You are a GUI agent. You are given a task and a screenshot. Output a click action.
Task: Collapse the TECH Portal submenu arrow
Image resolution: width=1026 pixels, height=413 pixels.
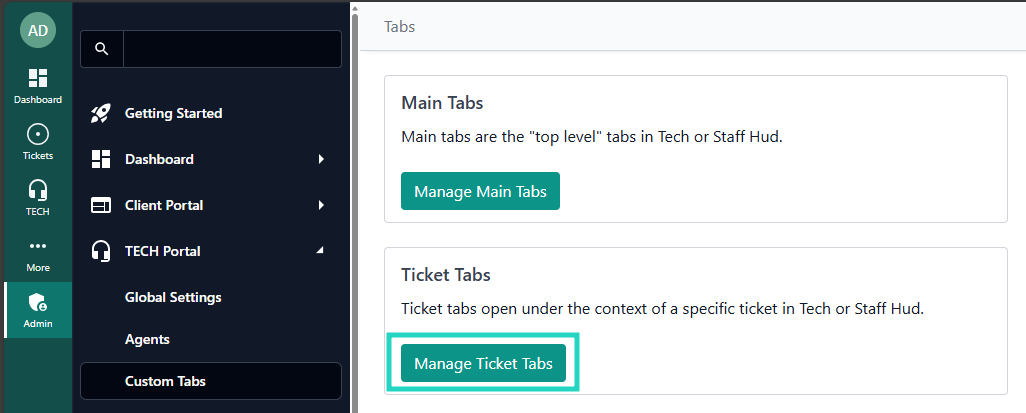[321, 251]
